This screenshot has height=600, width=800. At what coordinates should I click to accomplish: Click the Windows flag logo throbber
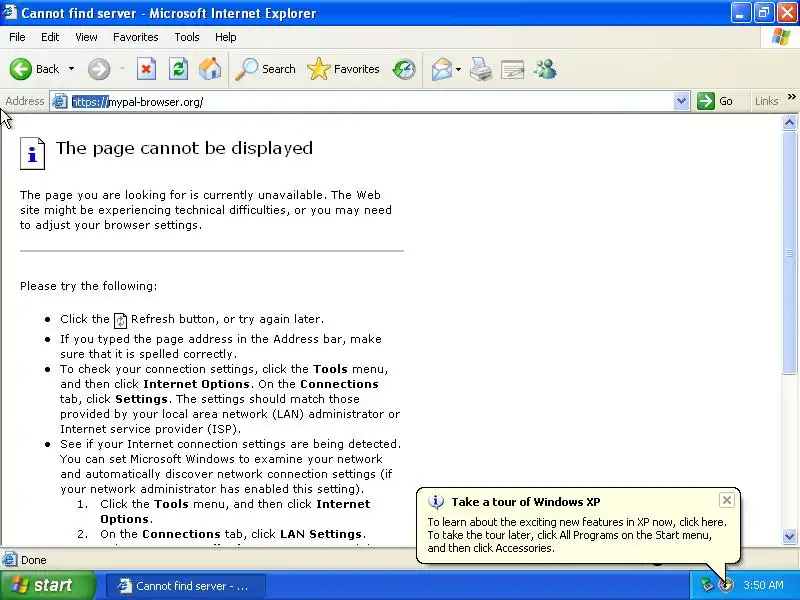click(781, 37)
